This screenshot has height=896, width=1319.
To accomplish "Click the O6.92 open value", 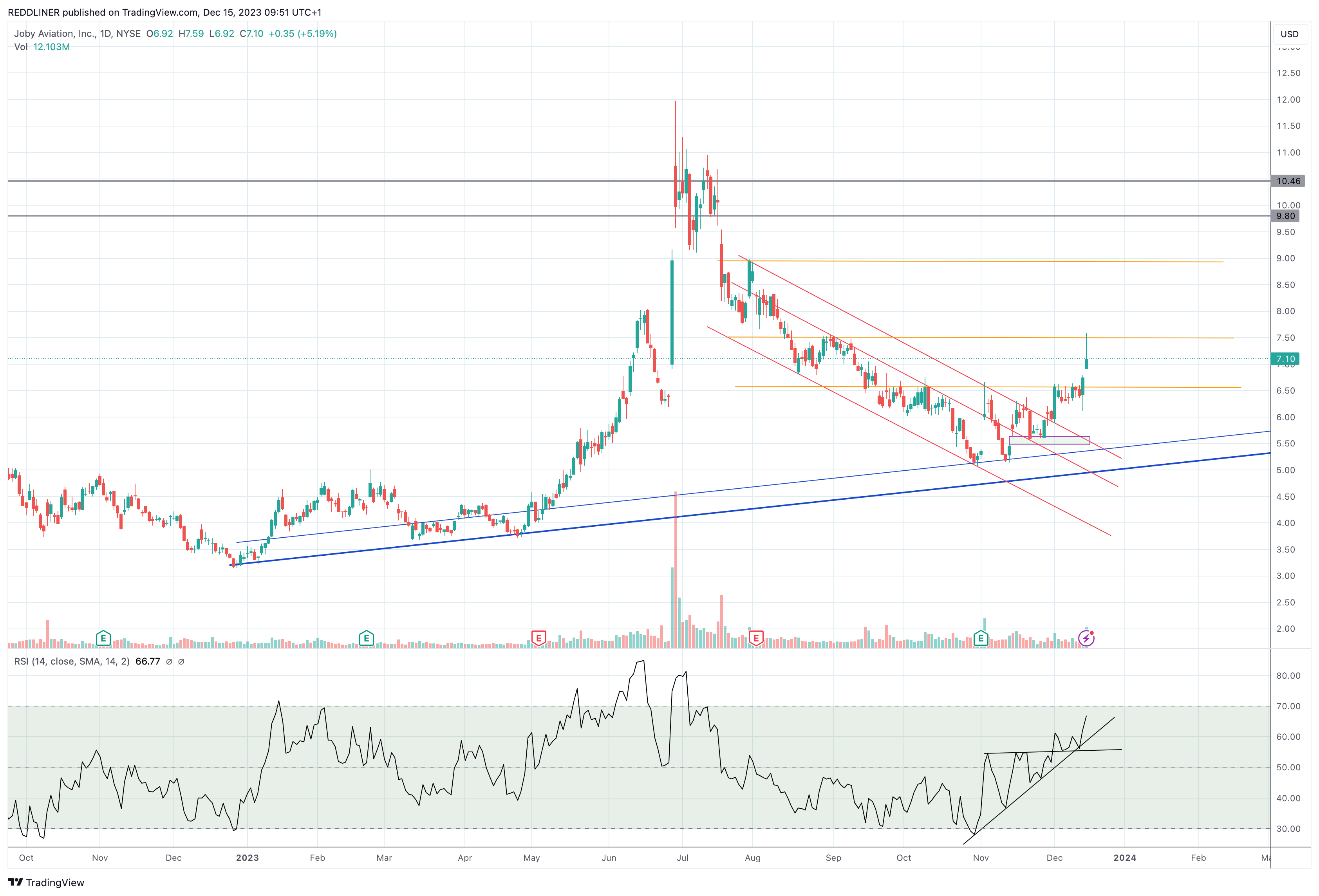I will (159, 33).
